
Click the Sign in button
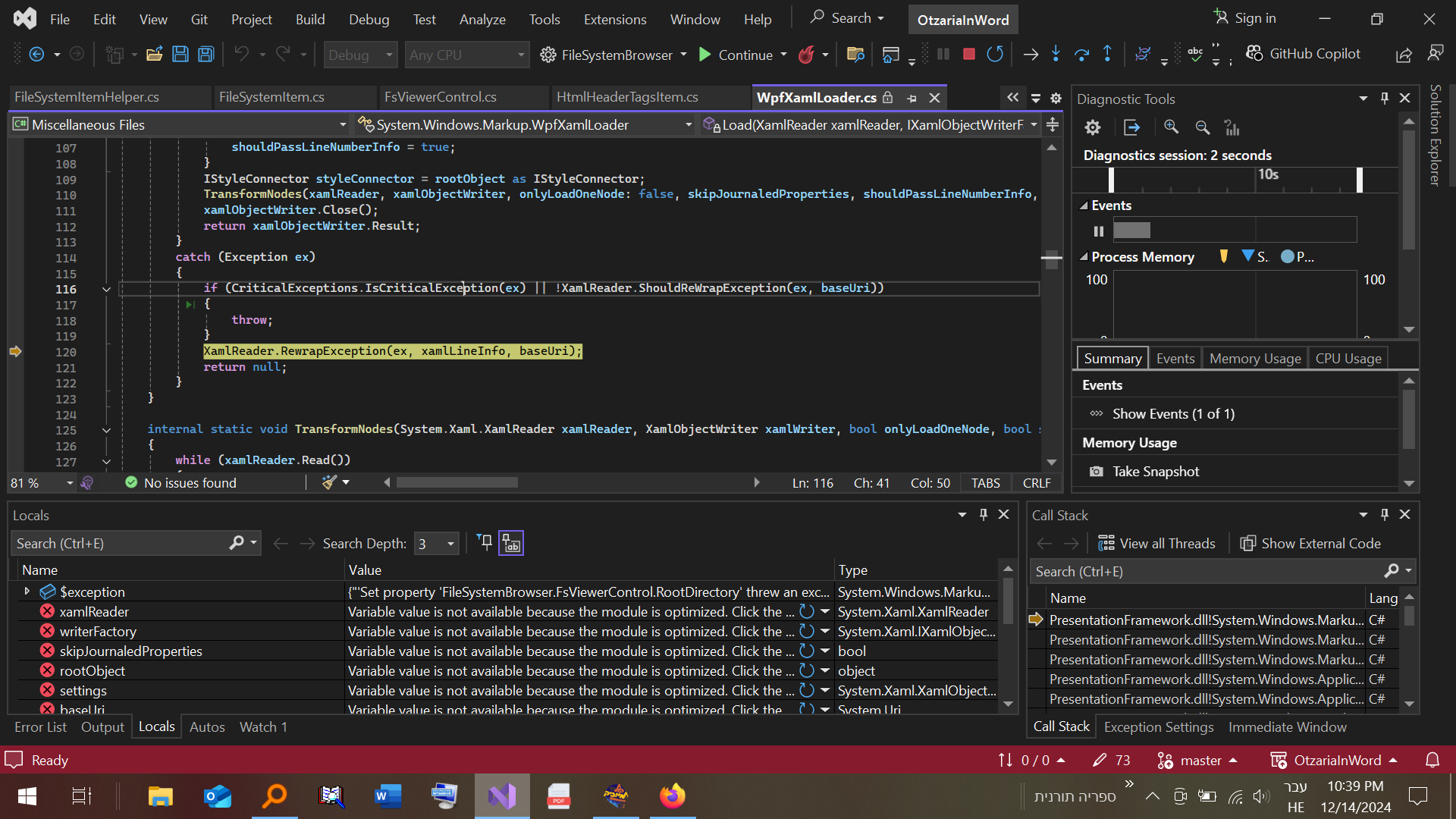coord(1244,18)
